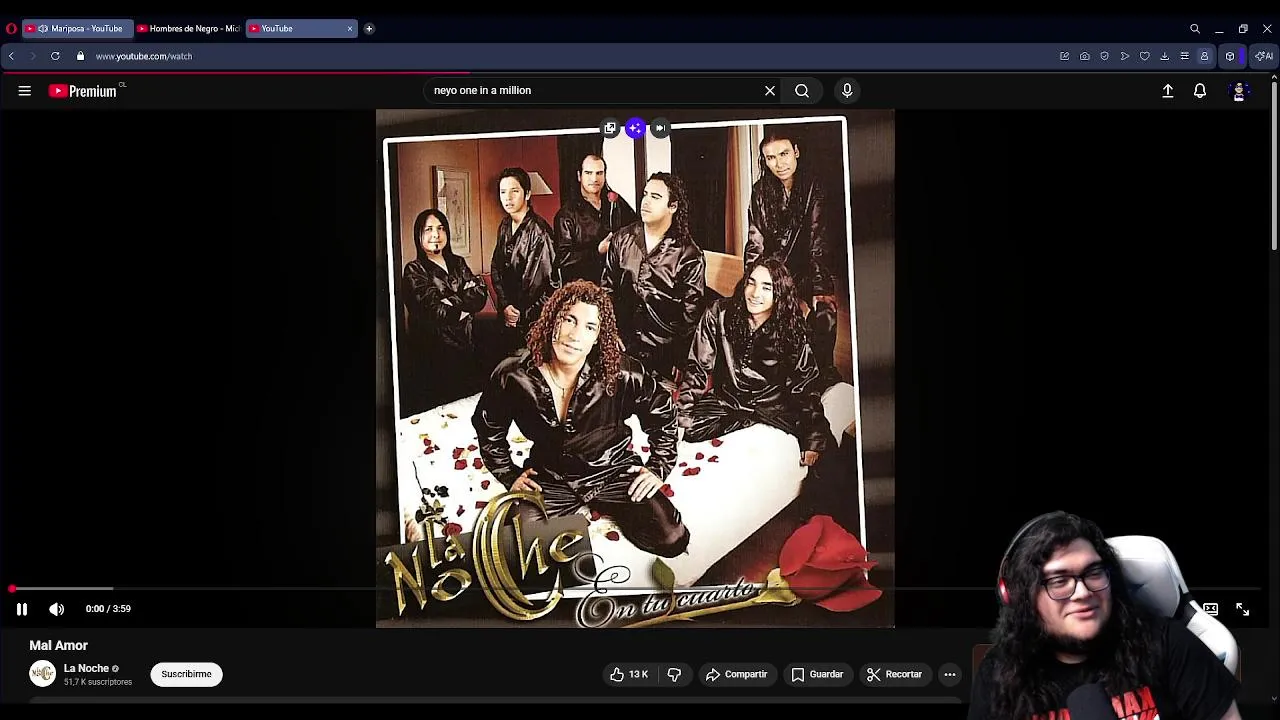Open the send flow arrow icon
The height and width of the screenshot is (720, 1280).
[x=1125, y=56]
